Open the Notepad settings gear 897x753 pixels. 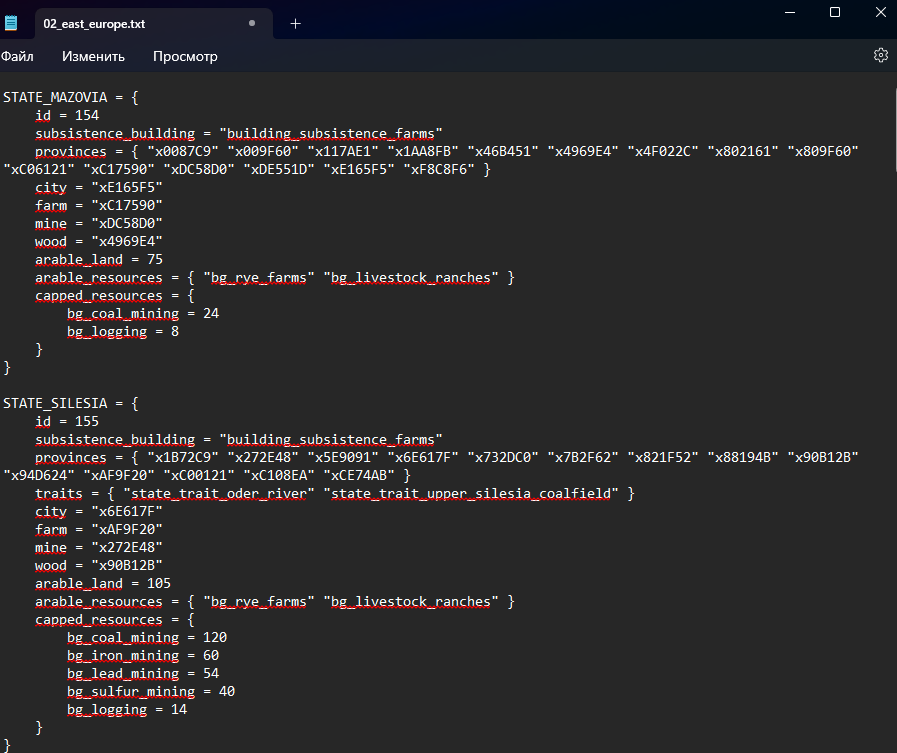coord(880,56)
